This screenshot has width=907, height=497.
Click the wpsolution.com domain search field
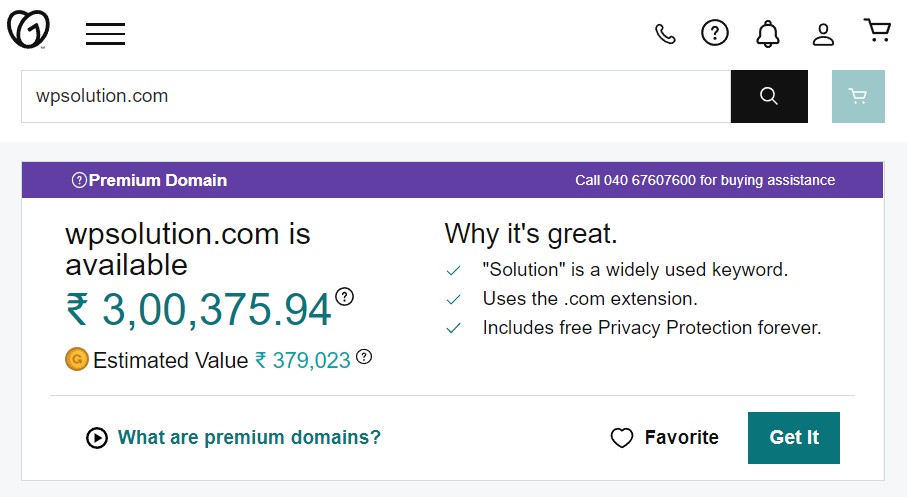click(376, 97)
